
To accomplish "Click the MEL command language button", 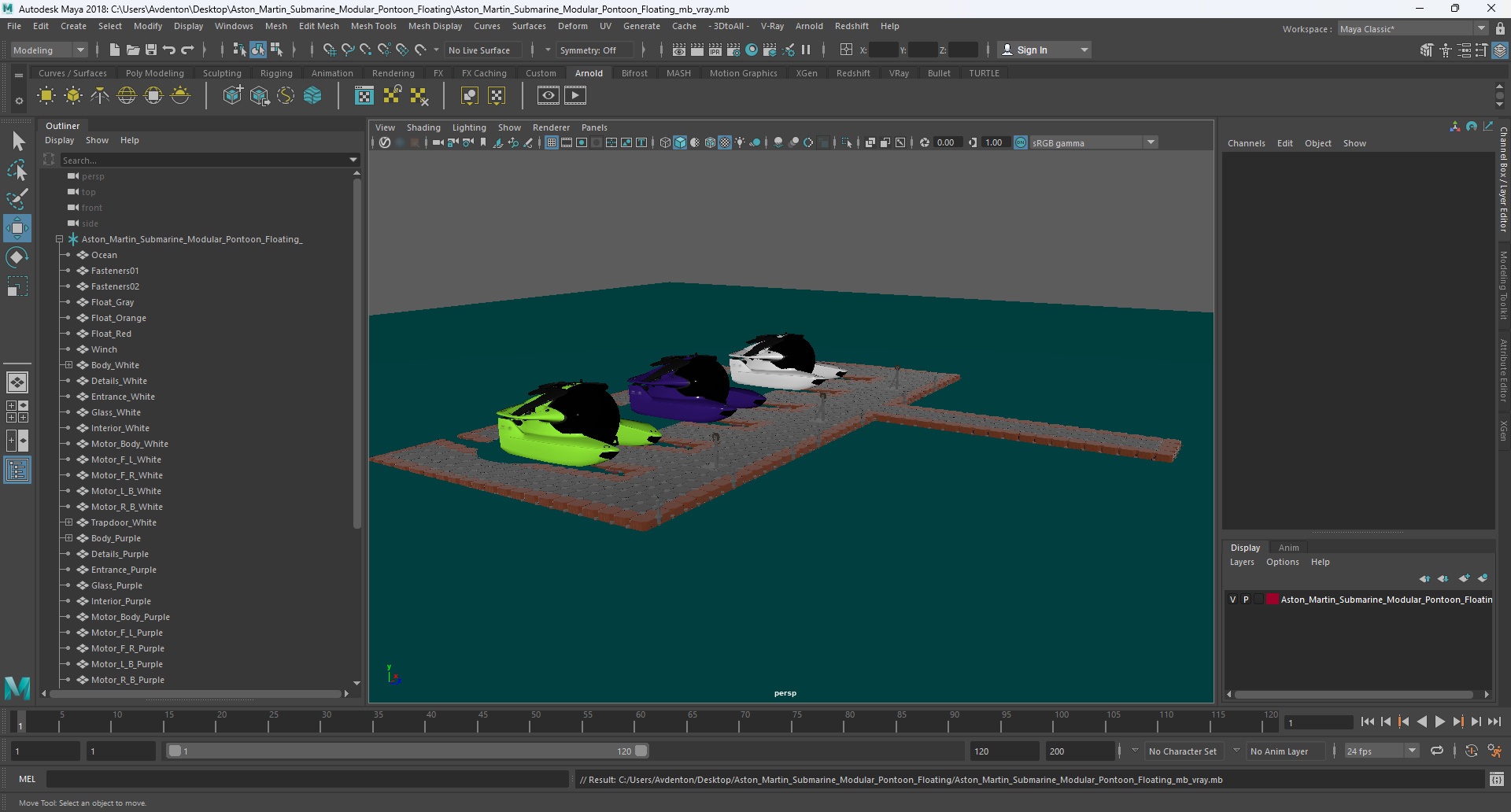I will click(x=28, y=779).
